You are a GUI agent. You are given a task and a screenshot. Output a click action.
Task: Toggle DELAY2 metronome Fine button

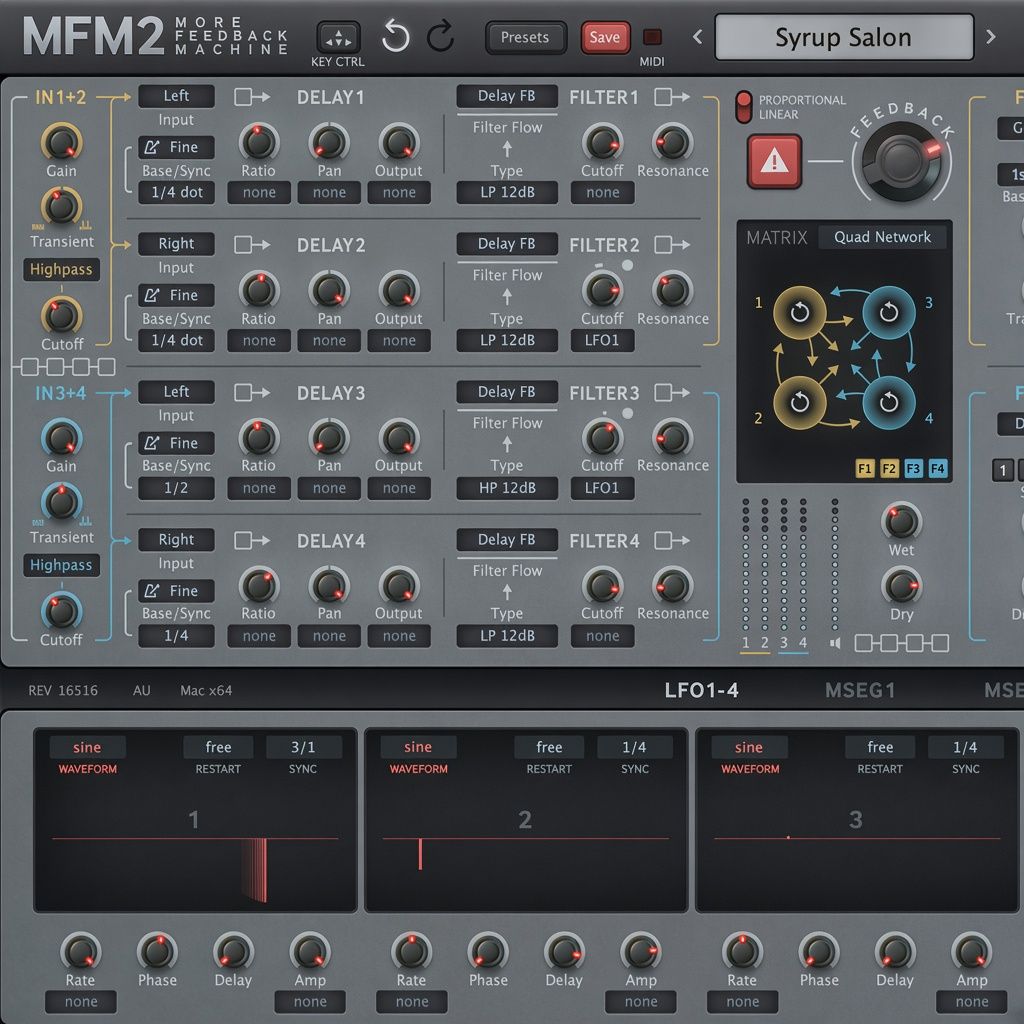coord(176,295)
